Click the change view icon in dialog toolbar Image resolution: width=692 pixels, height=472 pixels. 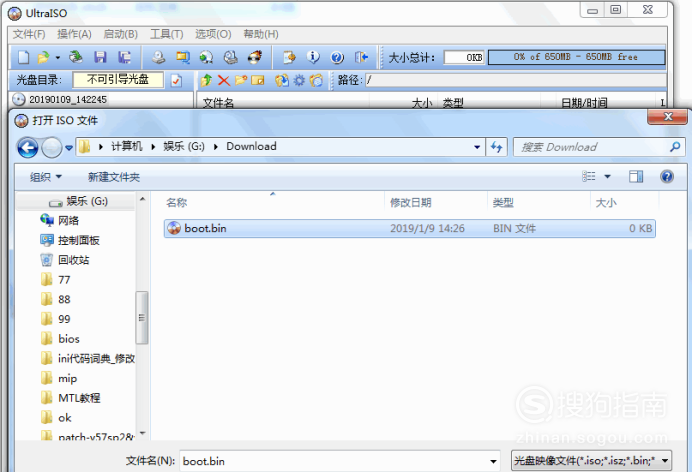(589, 176)
